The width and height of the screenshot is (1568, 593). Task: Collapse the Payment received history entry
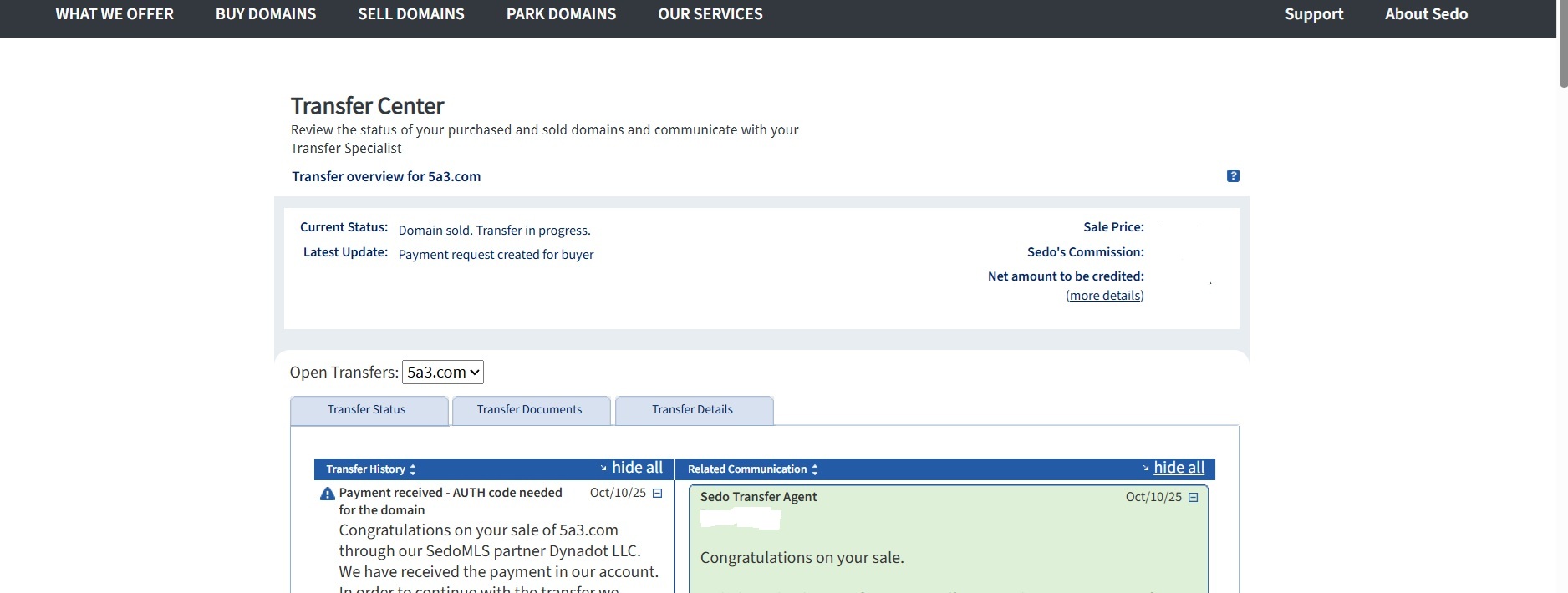click(657, 494)
